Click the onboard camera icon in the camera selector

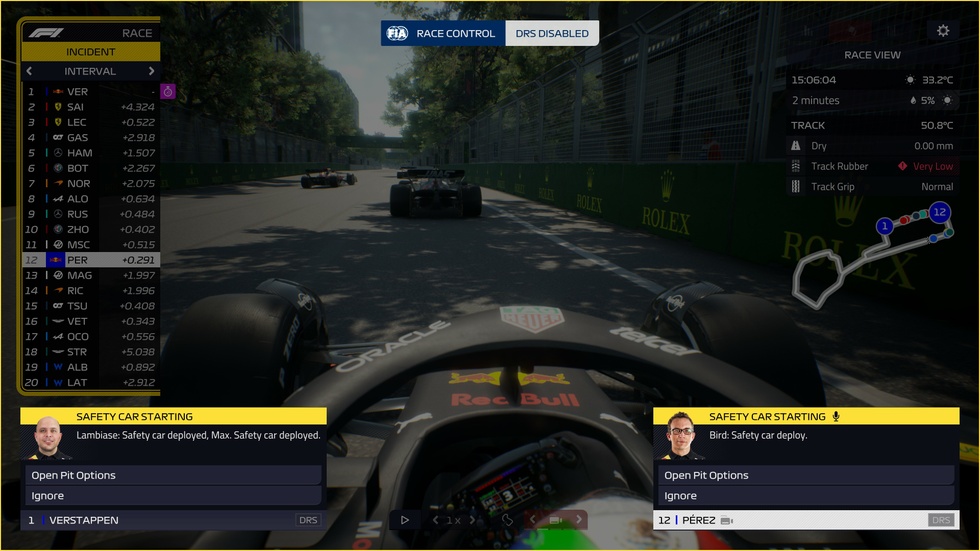coord(555,520)
